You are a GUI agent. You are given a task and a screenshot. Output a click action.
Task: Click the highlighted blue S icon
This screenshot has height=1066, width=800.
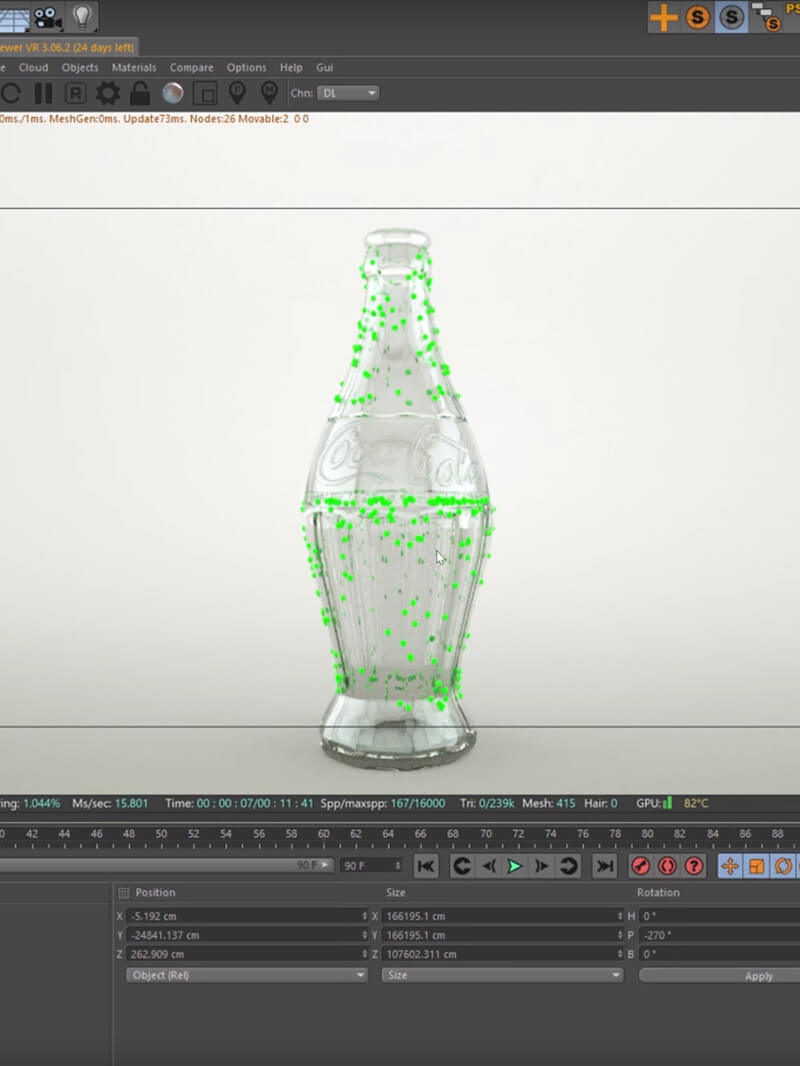pos(731,17)
